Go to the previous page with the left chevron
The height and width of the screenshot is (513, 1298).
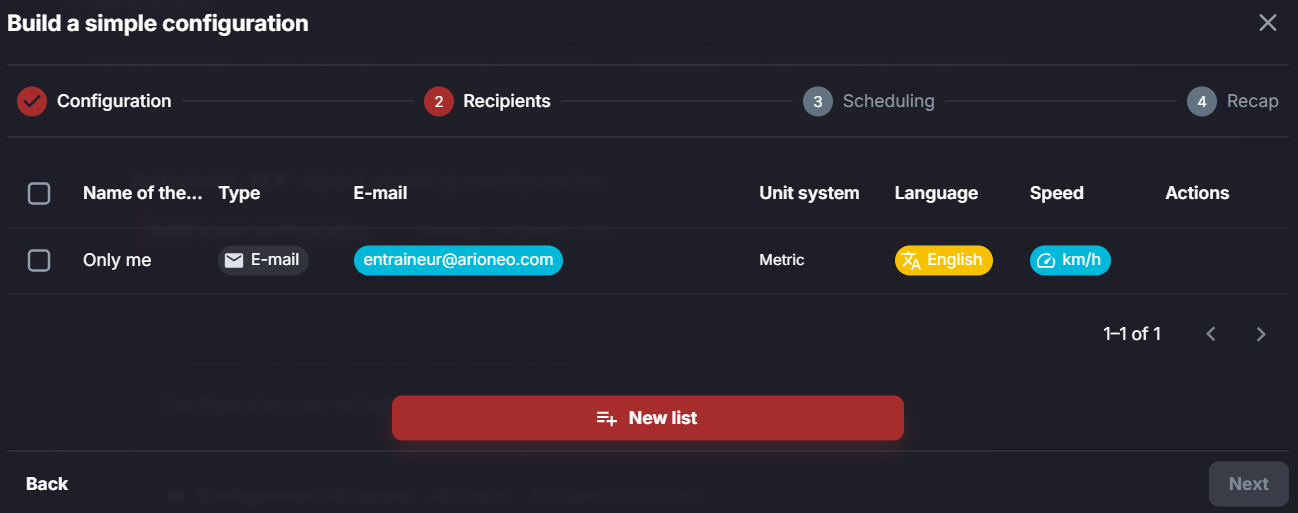(x=1211, y=334)
